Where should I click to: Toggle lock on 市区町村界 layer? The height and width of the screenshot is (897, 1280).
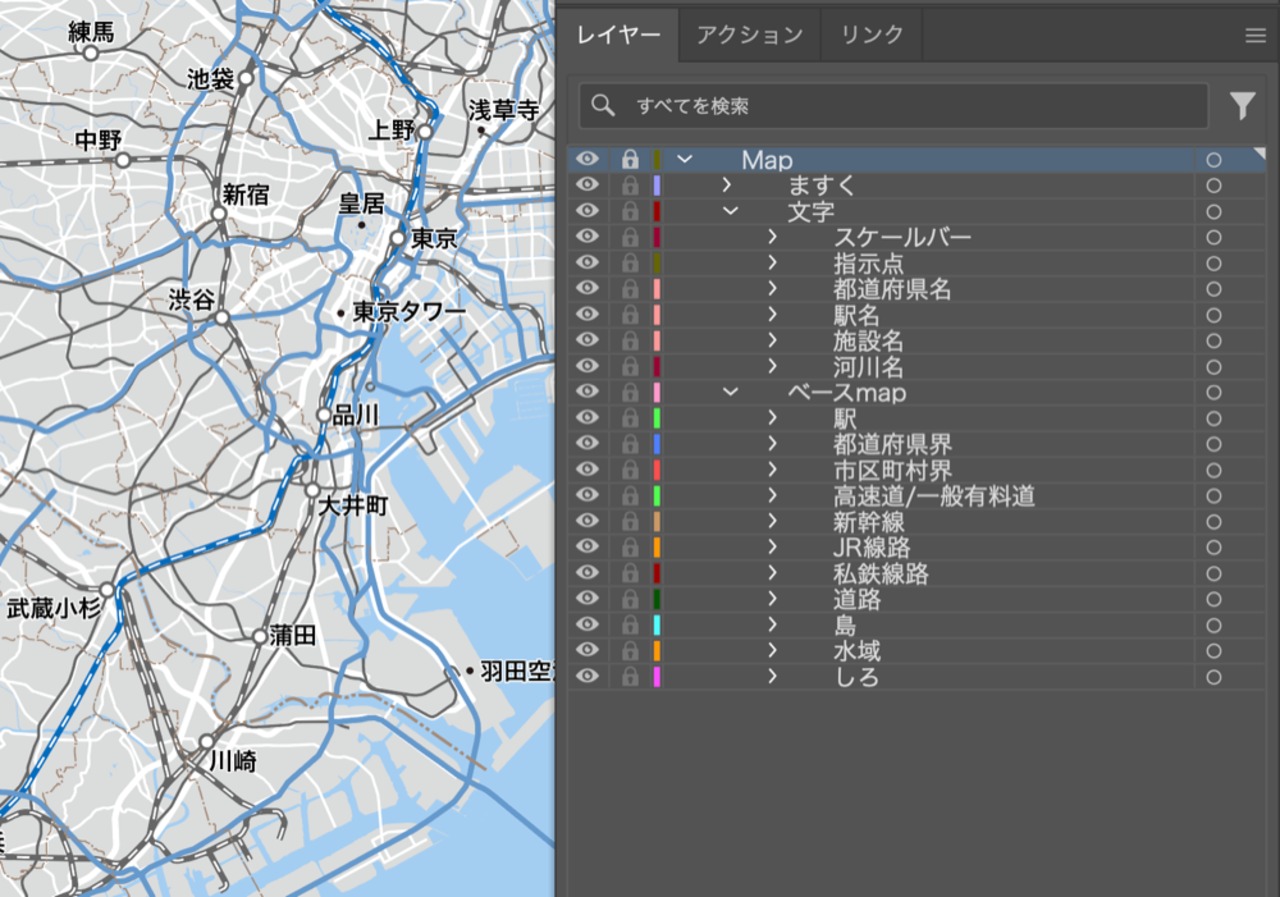click(630, 470)
